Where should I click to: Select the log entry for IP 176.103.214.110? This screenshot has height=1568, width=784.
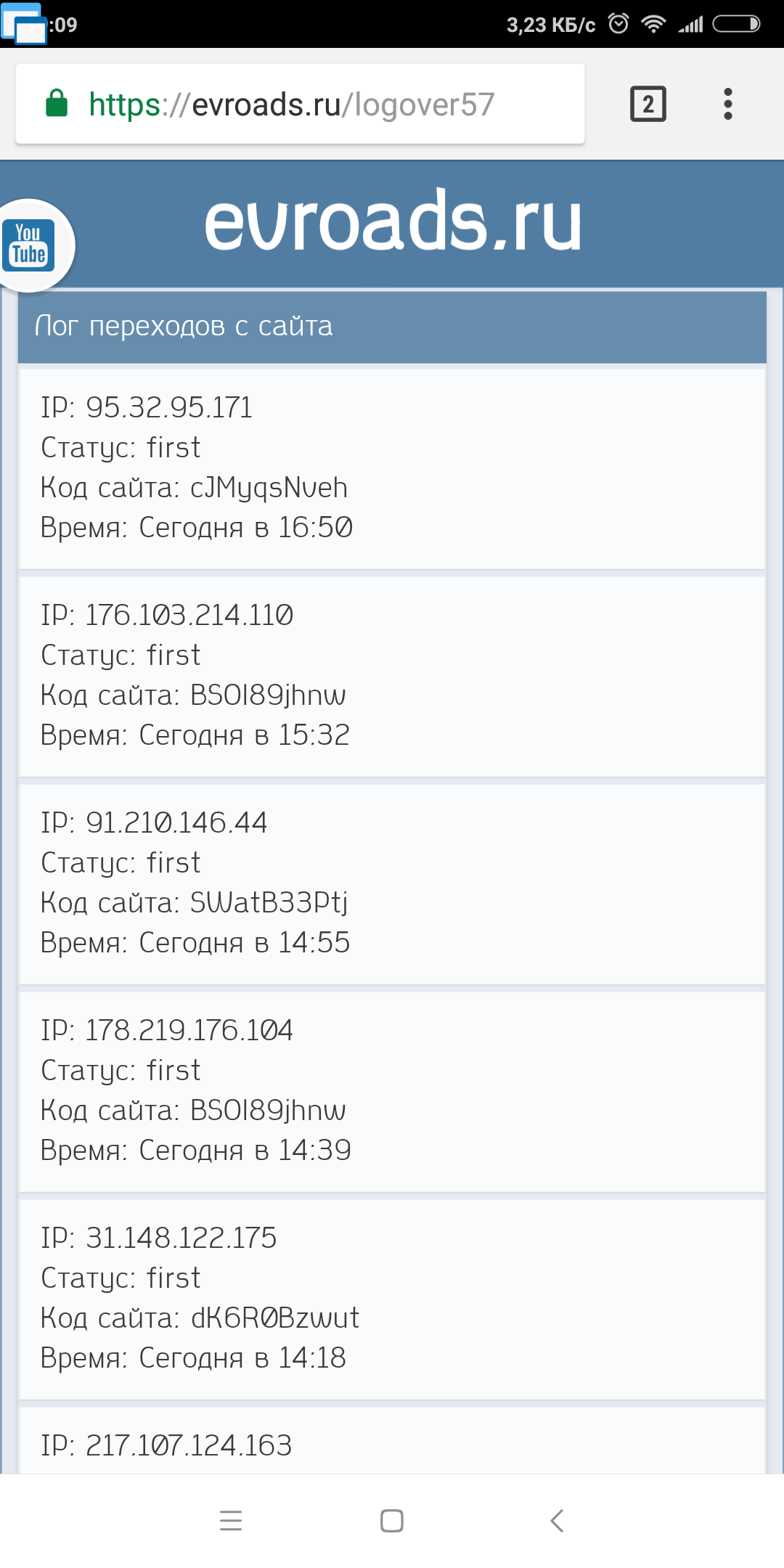[392, 676]
